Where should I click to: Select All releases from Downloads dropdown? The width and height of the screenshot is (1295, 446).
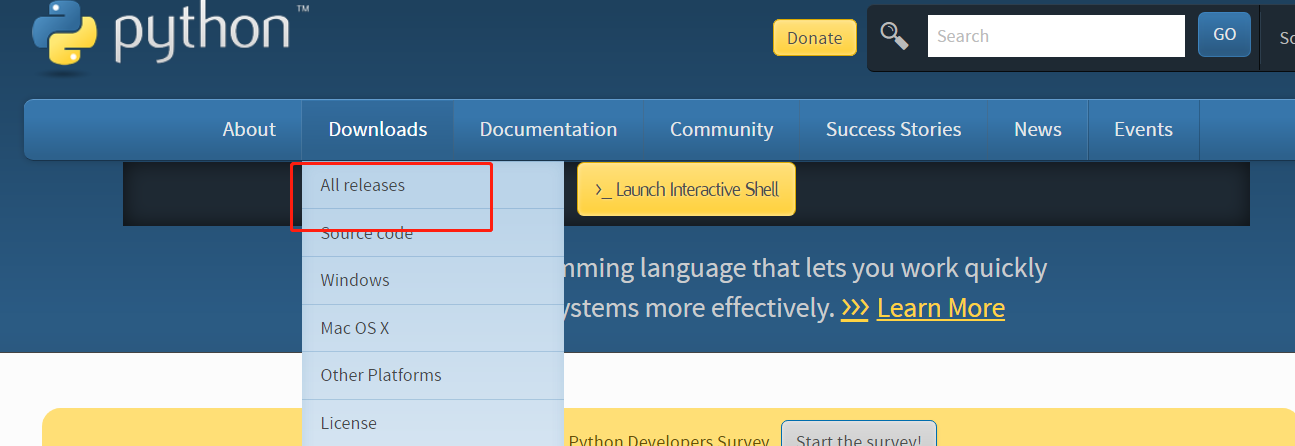point(432,185)
